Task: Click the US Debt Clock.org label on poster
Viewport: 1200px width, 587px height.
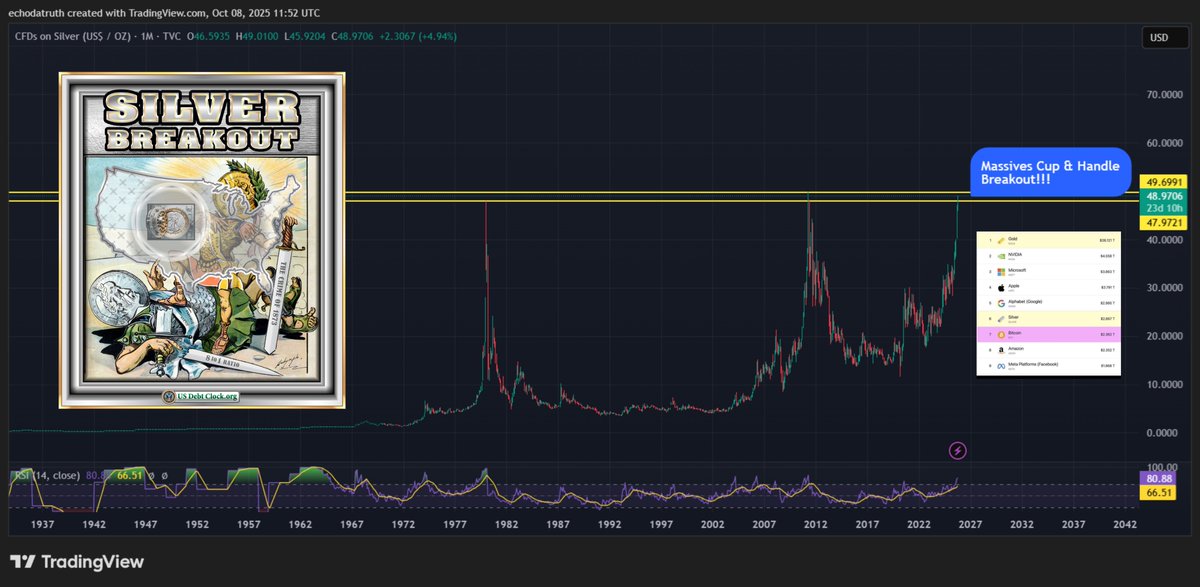Action: coord(203,395)
